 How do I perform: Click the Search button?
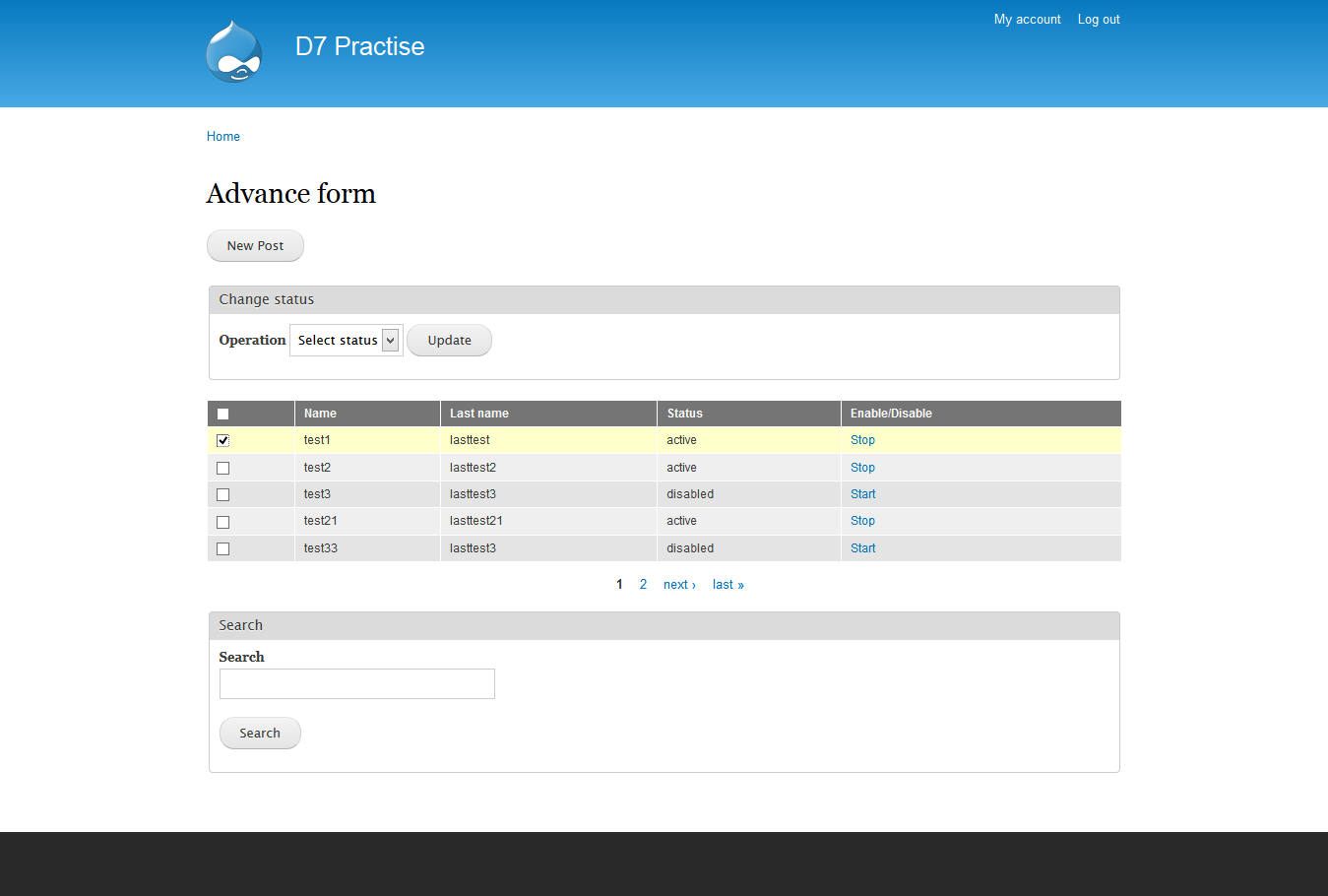tap(260, 733)
